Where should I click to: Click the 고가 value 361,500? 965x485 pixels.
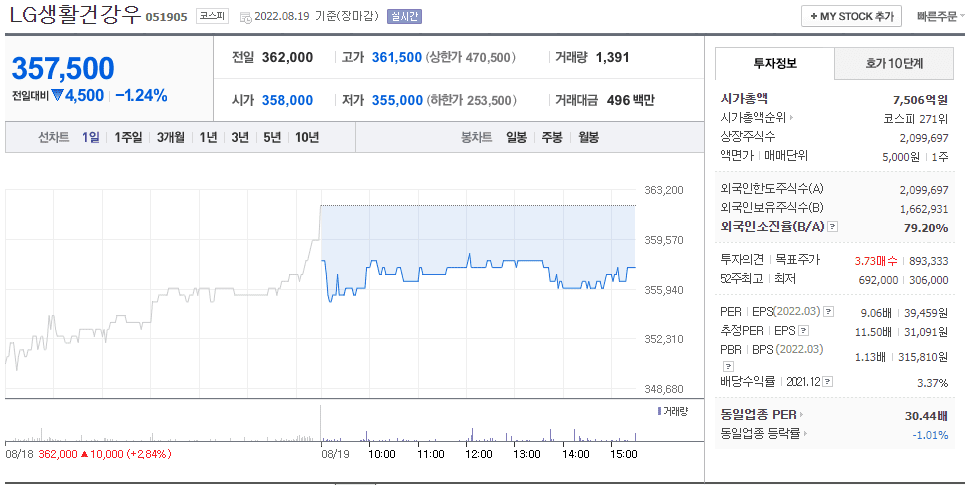tap(397, 58)
